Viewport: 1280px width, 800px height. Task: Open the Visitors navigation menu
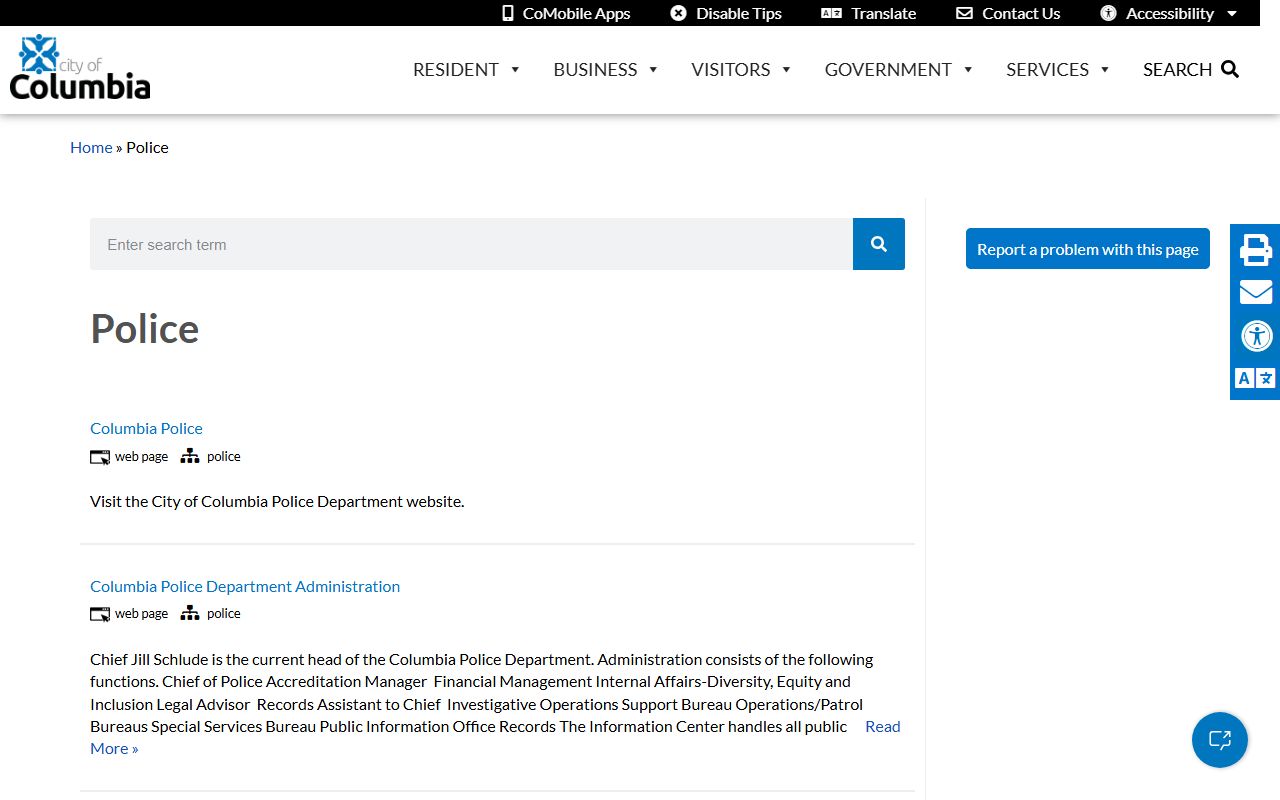pyautogui.click(x=740, y=69)
